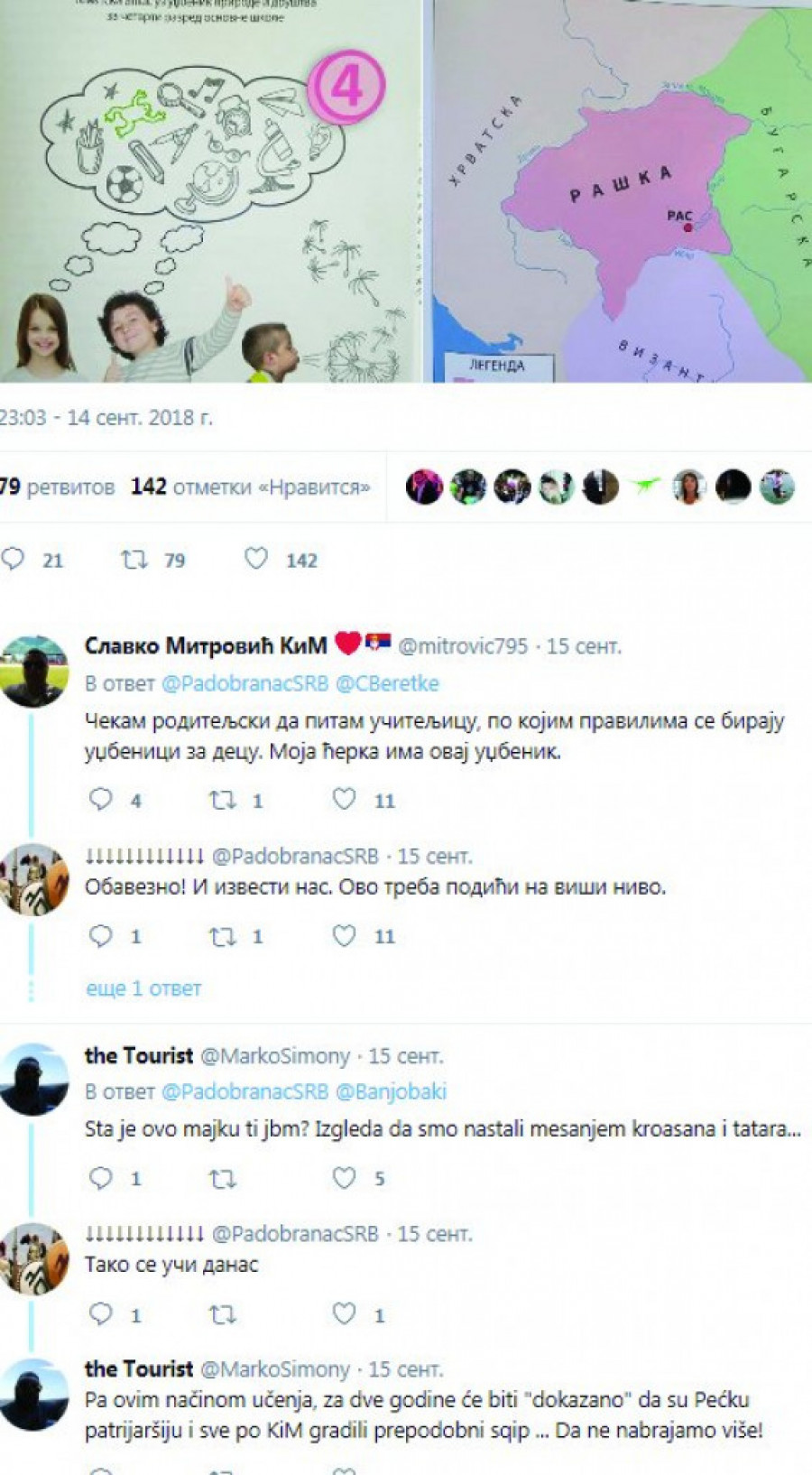Screen dimensions: 812x1475
Task: Open the textbook cover image with children
Action: click(x=209, y=190)
